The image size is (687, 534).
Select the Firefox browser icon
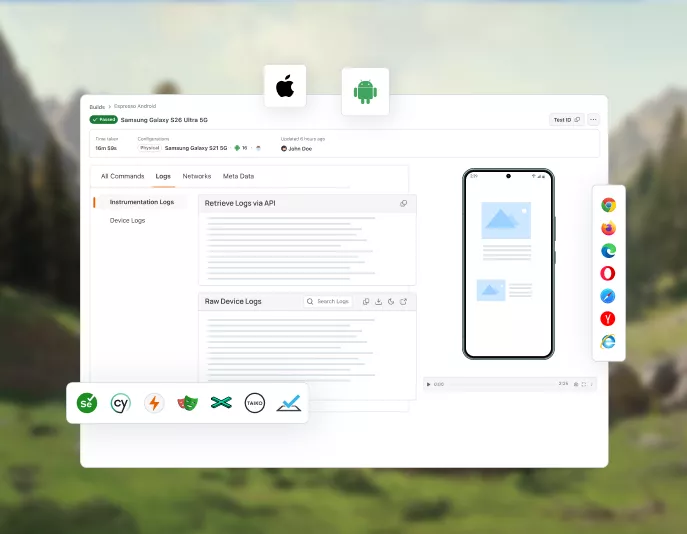tap(608, 228)
